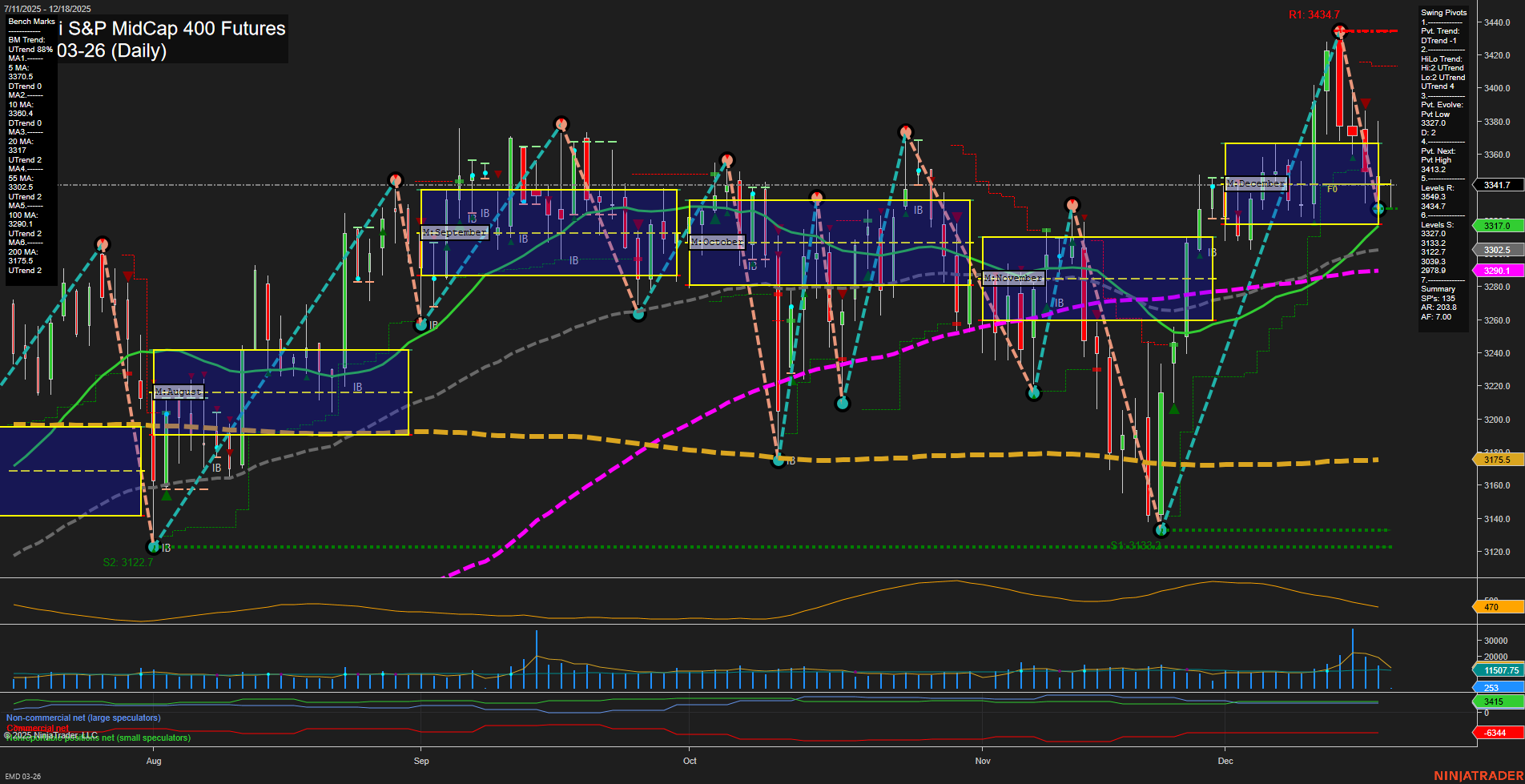Select the M:December range box label
1525x784 pixels.
click(1256, 183)
